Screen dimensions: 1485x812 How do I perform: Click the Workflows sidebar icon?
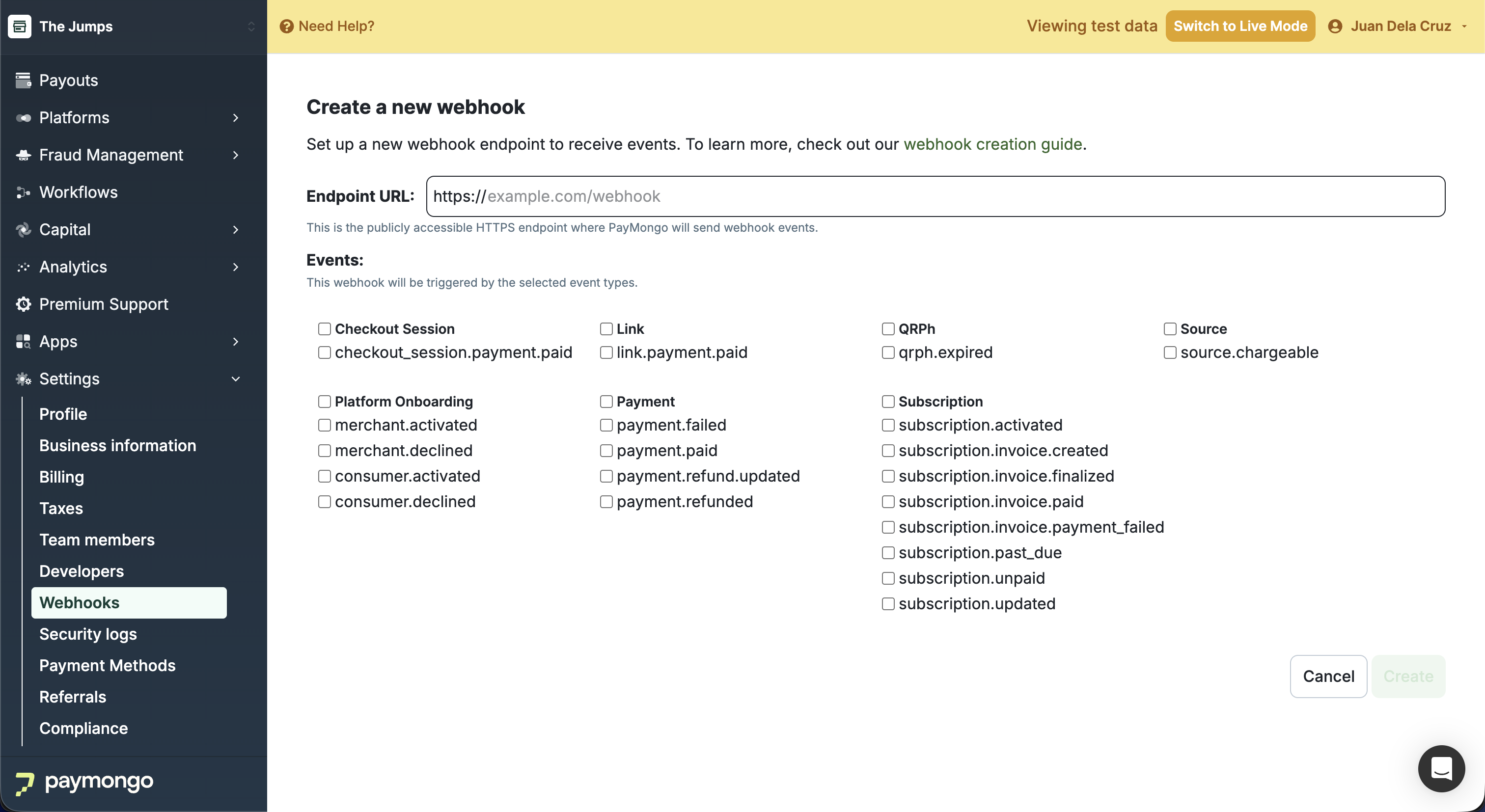click(x=23, y=192)
